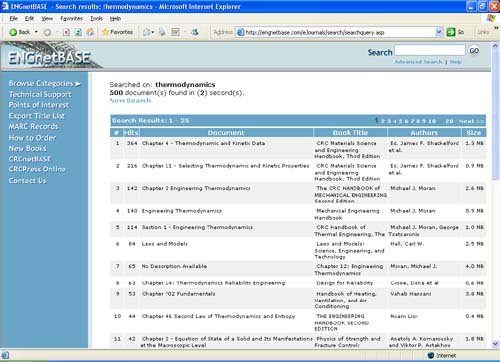Expand the address bar dropdown
The height and width of the screenshot is (362, 500).
439,32
